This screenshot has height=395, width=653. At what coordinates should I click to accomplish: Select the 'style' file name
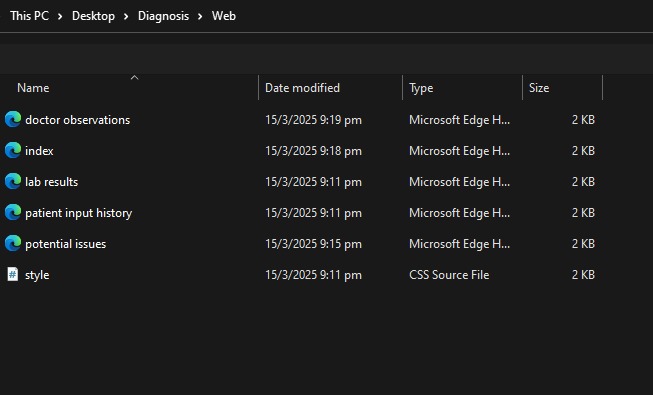click(x=37, y=275)
